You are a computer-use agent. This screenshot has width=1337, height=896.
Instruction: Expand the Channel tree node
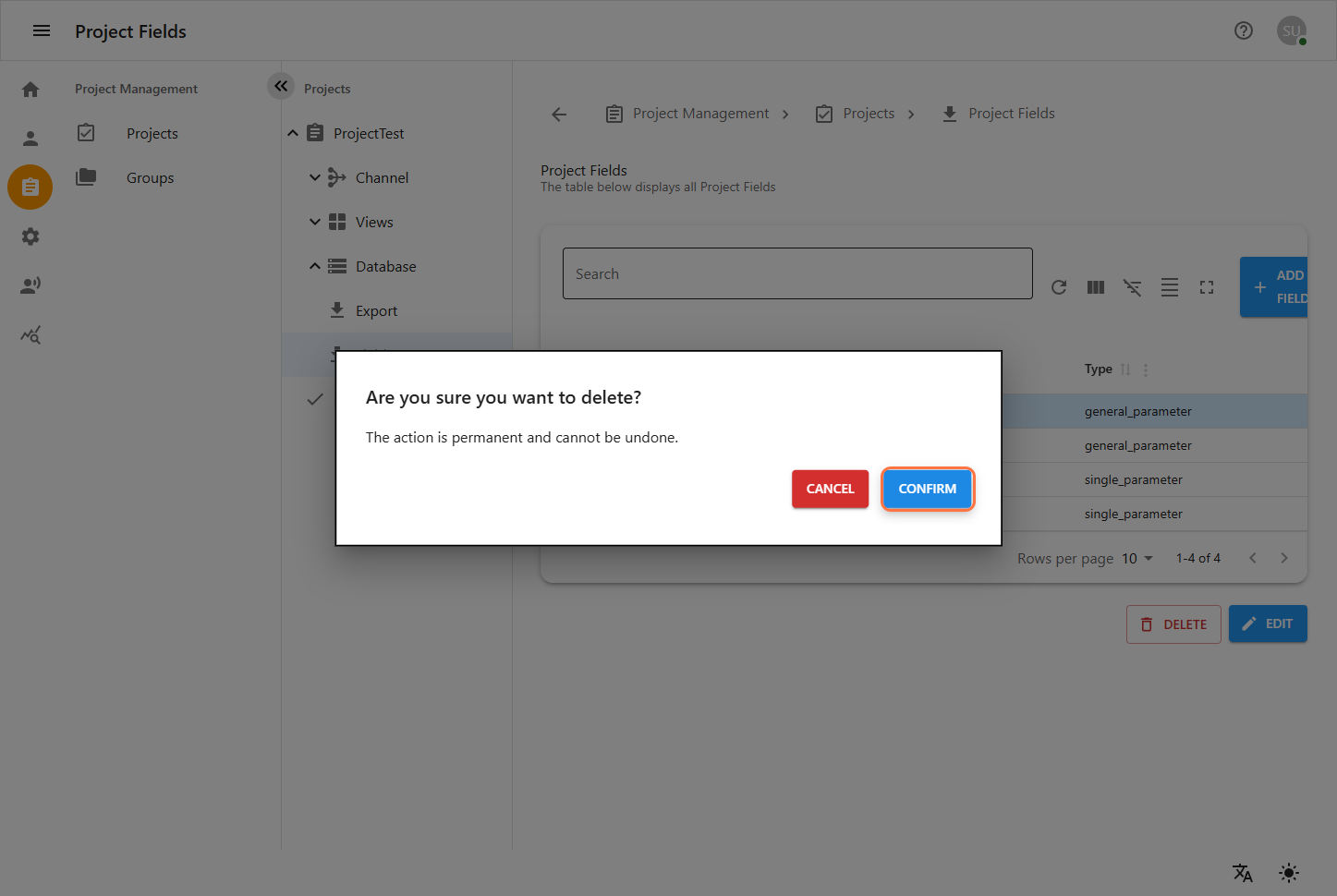pyautogui.click(x=314, y=176)
